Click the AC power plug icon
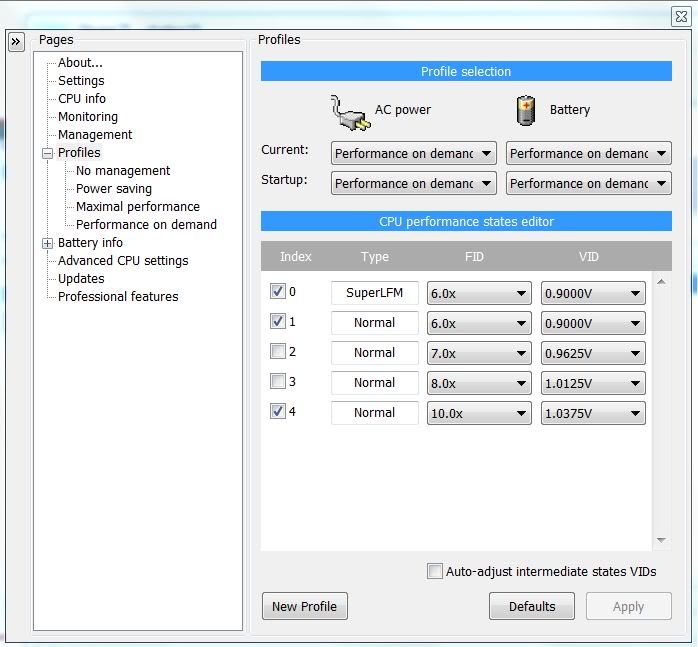This screenshot has width=698, height=647. 350,113
